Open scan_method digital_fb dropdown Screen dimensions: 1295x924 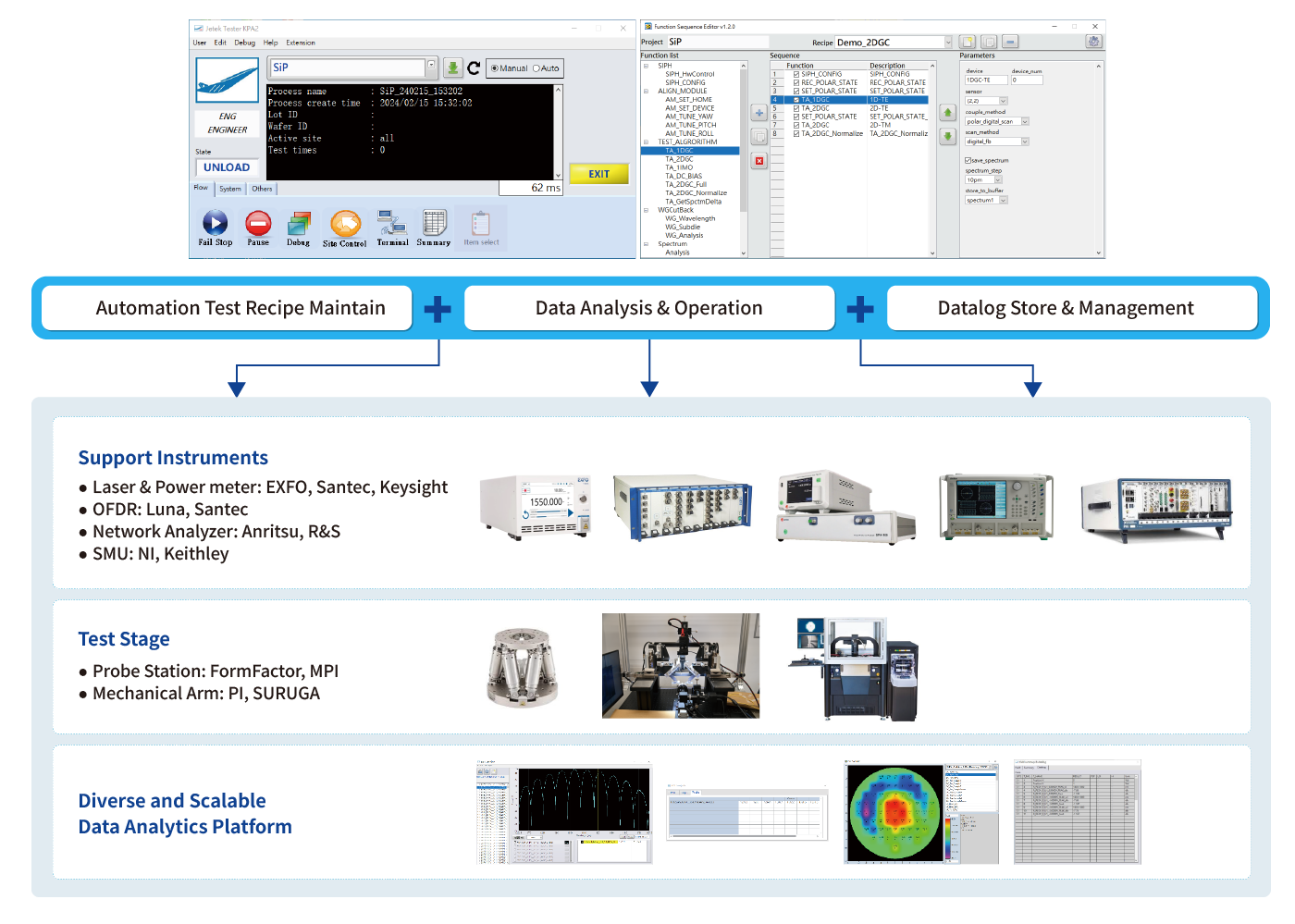click(1025, 142)
